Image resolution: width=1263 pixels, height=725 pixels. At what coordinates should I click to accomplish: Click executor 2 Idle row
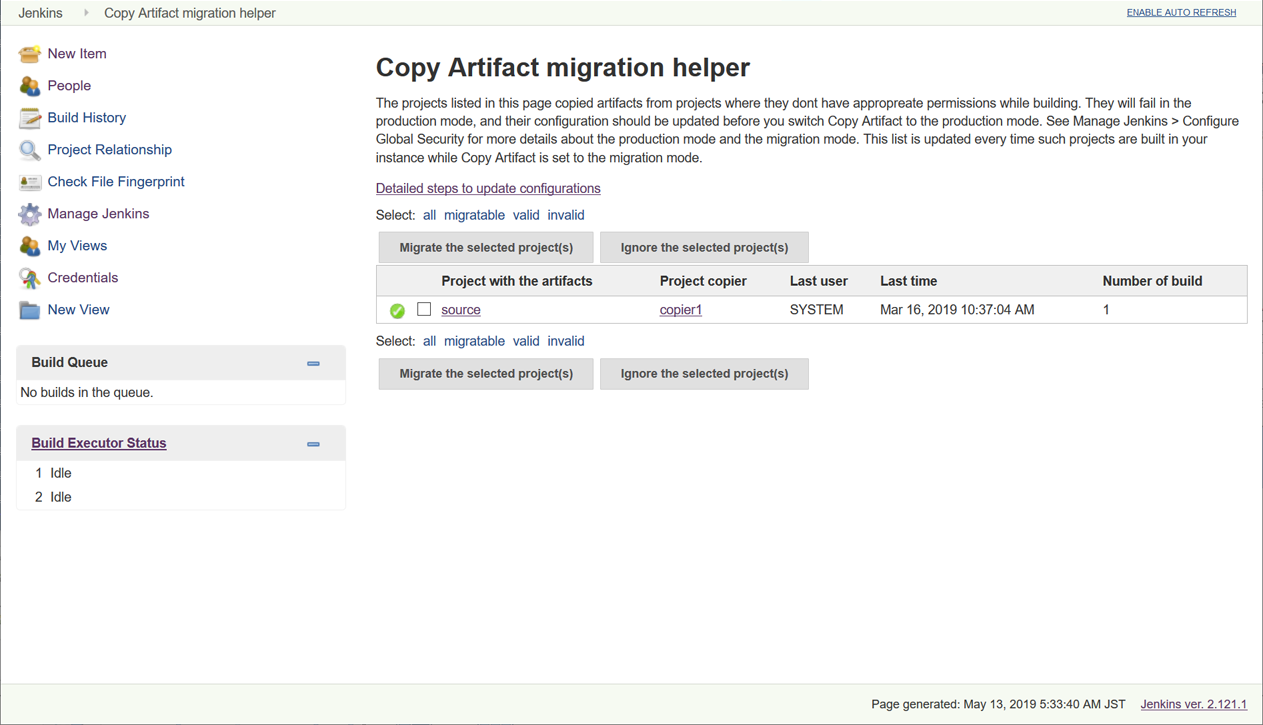(181, 497)
